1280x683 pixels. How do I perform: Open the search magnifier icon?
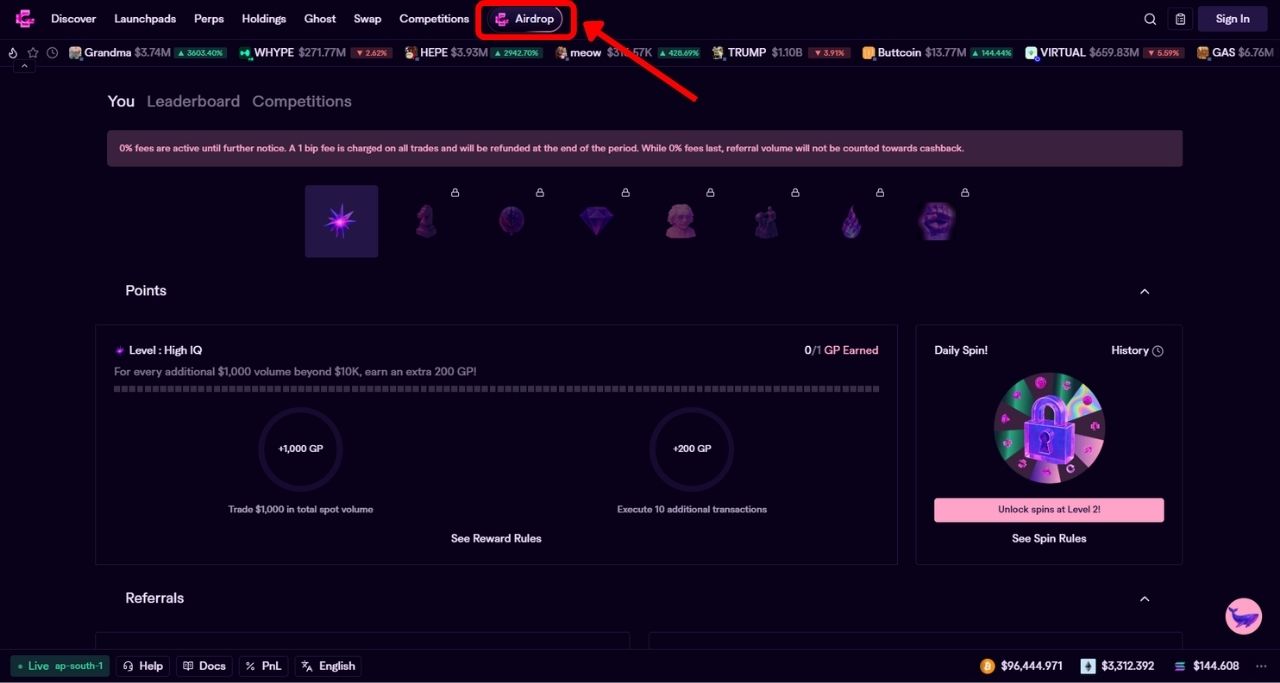(1150, 19)
